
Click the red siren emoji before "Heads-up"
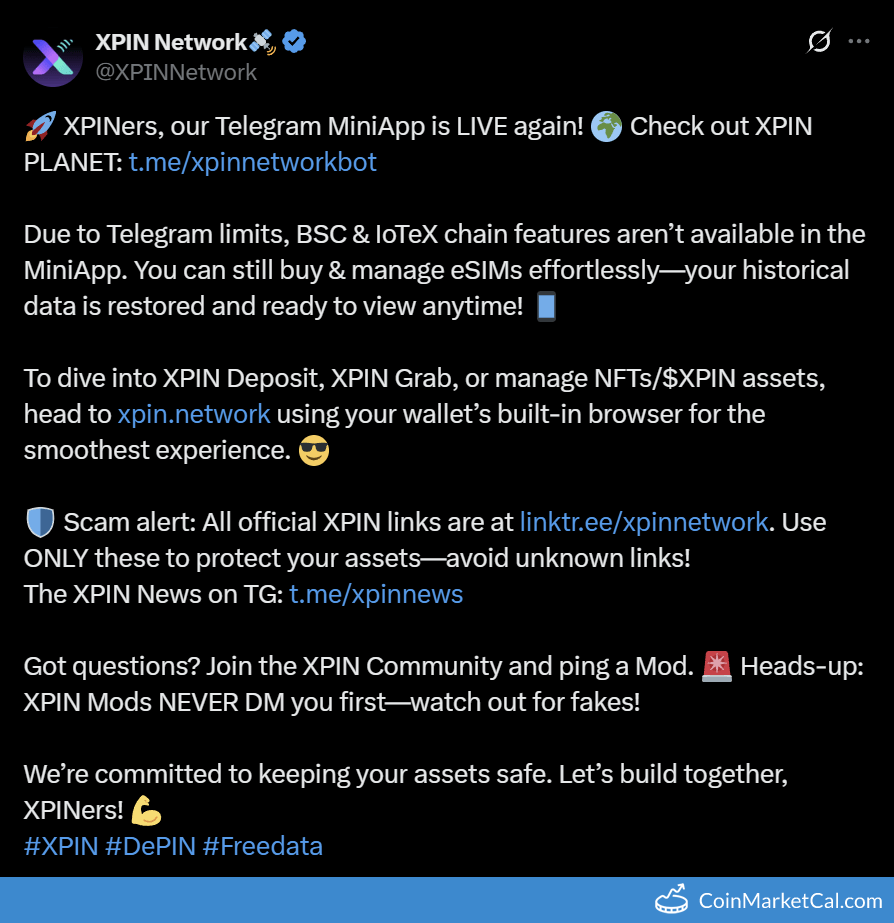pos(717,666)
